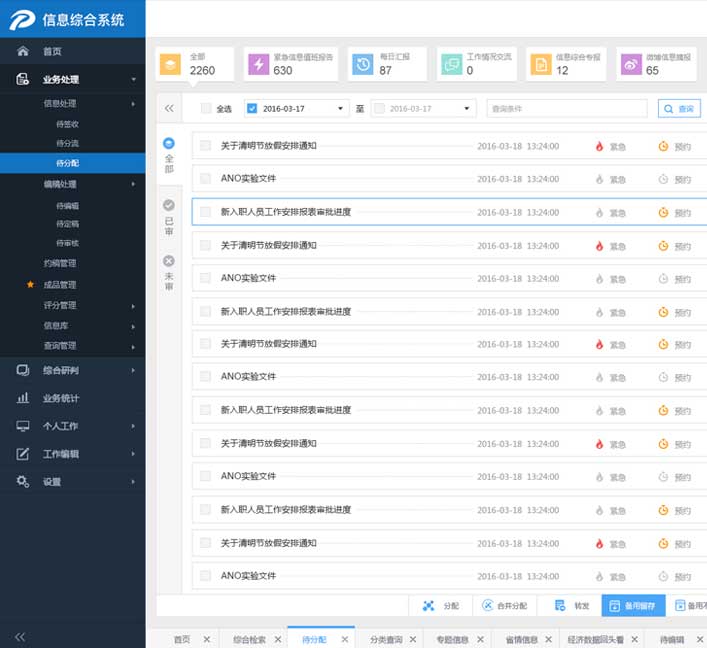Image resolution: width=707 pixels, height=648 pixels.
Task: Tick the checkbox of the bottommost ANO实验文件 row
Action: [205, 575]
